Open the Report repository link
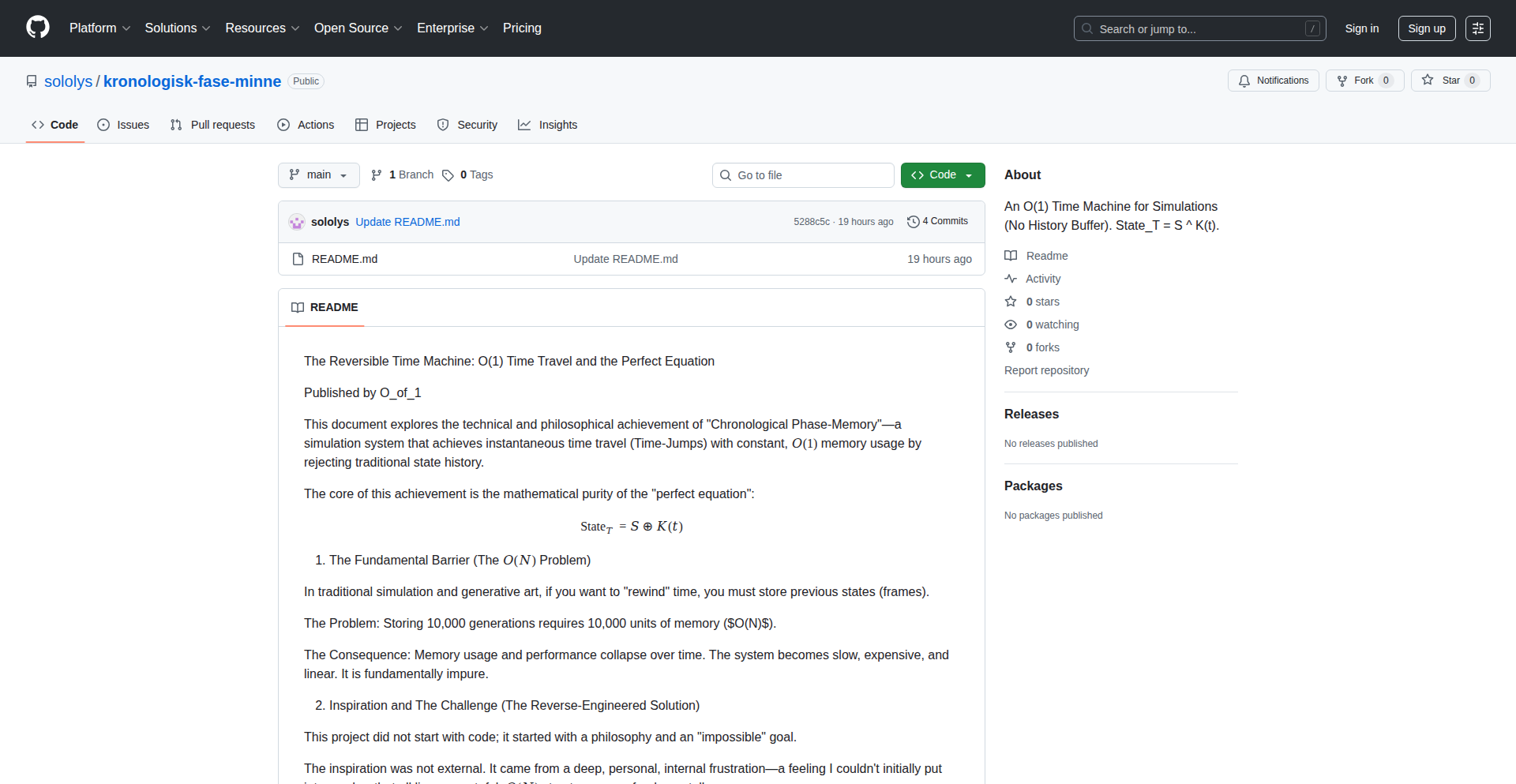Image resolution: width=1516 pixels, height=784 pixels. click(1046, 370)
